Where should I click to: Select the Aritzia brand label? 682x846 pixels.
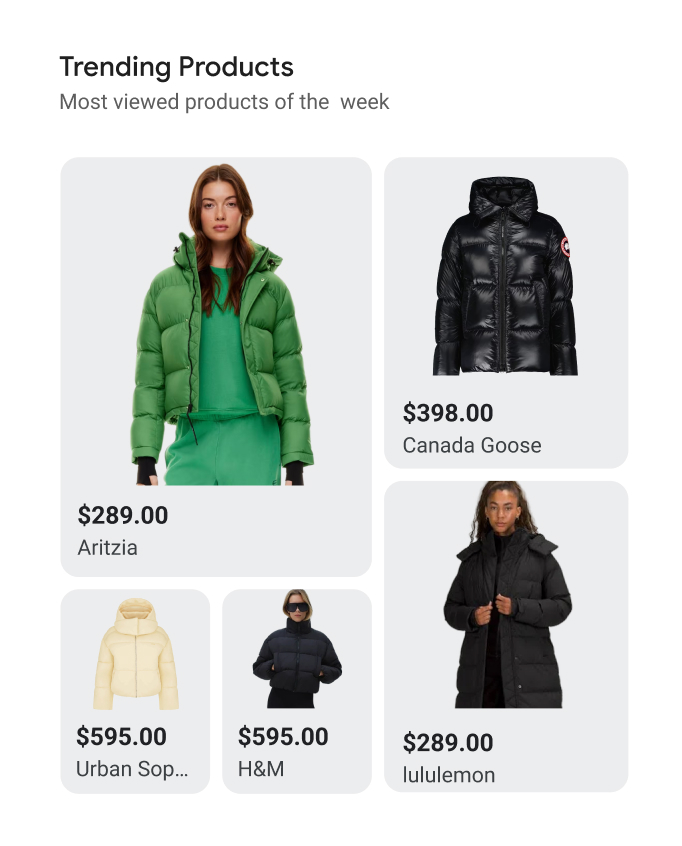(x=107, y=548)
